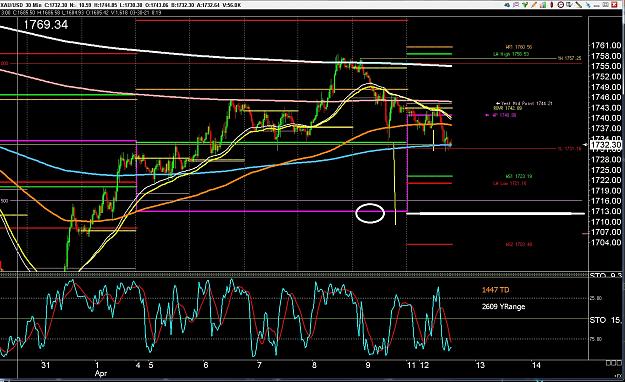The width and height of the screenshot is (625, 382).
Task: Click the red LN Low level label
Action: click(x=510, y=183)
